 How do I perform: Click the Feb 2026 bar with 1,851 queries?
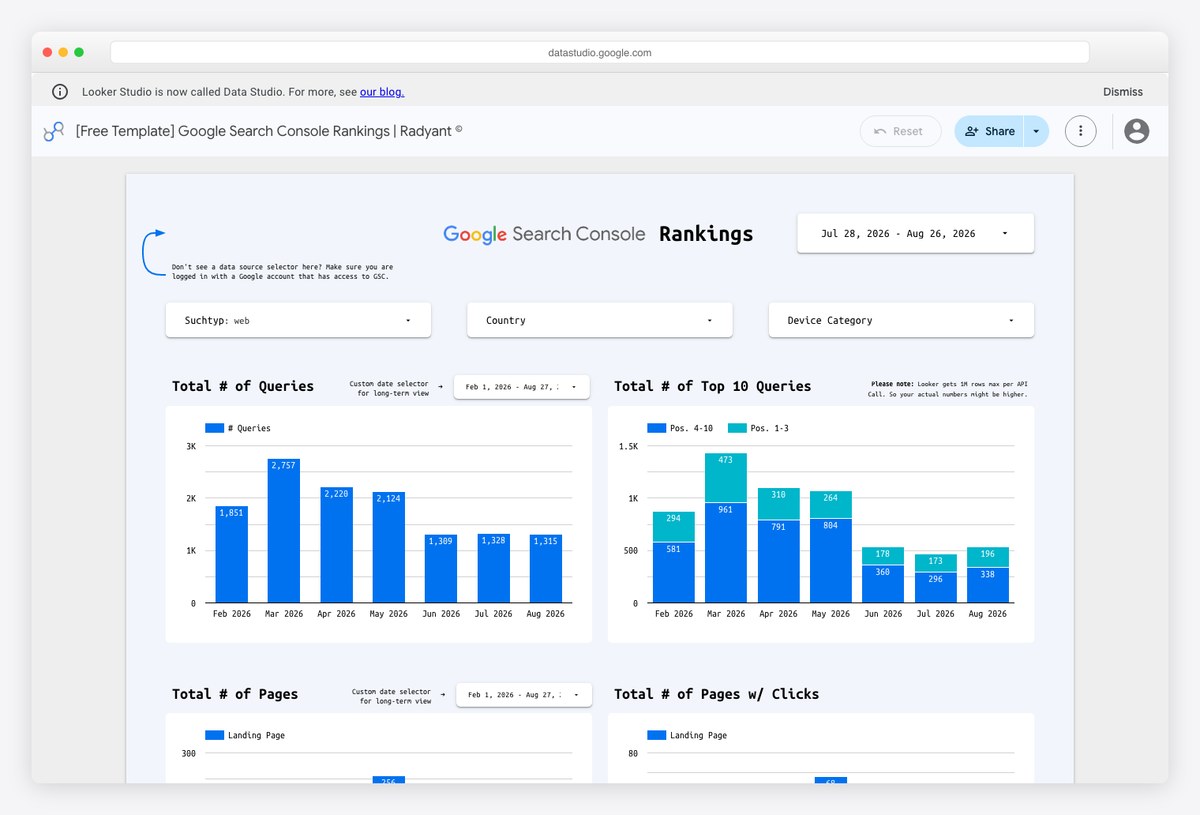[231, 555]
